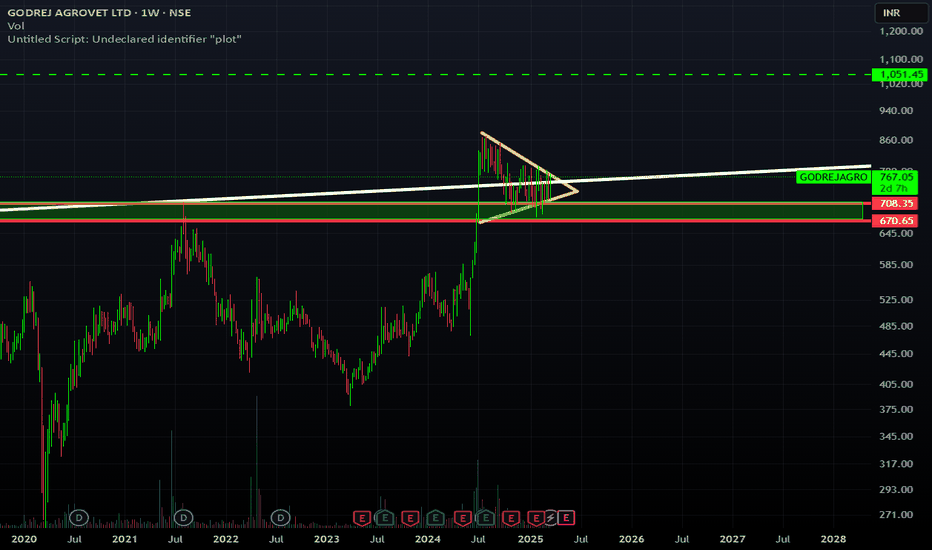Click the red earnings marker in late 2024
This screenshot has height=550, width=932.
click(x=511, y=518)
